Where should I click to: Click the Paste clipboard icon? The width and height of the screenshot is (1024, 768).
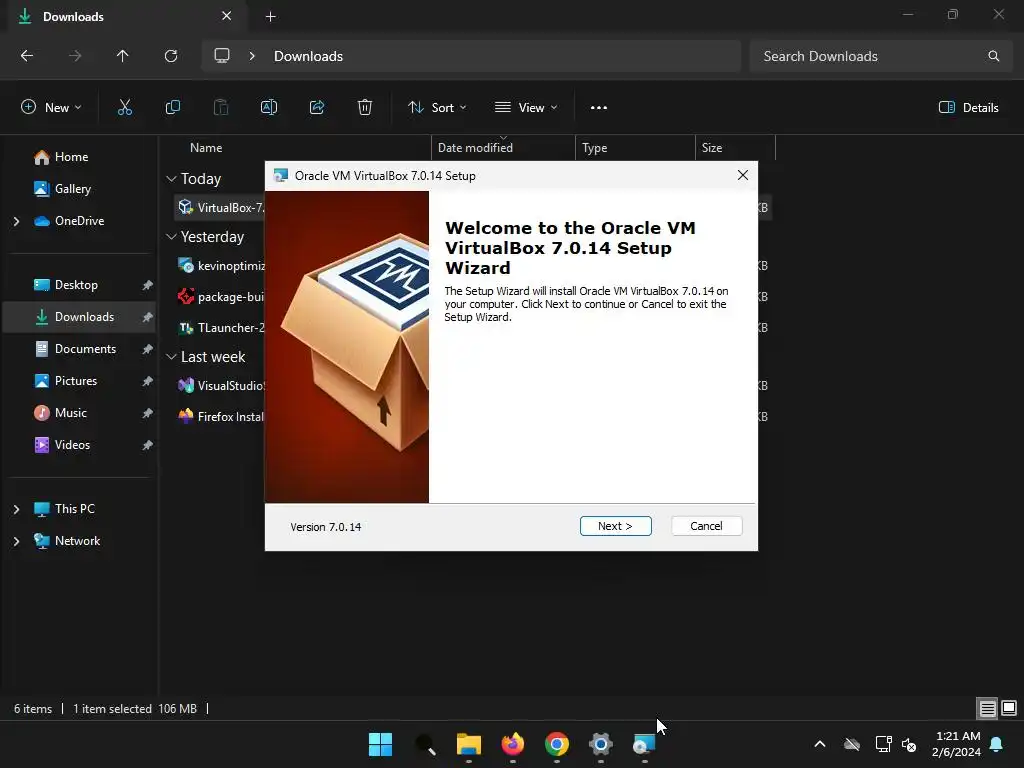pyautogui.click(x=221, y=108)
